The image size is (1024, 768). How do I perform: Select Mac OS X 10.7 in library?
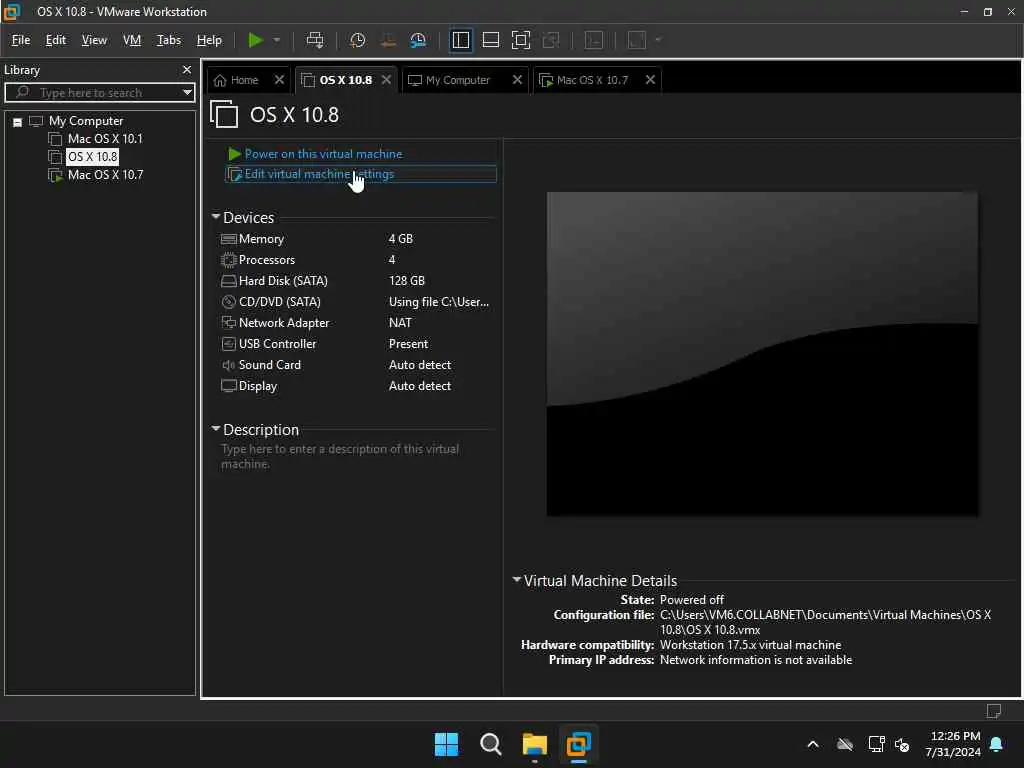(104, 175)
